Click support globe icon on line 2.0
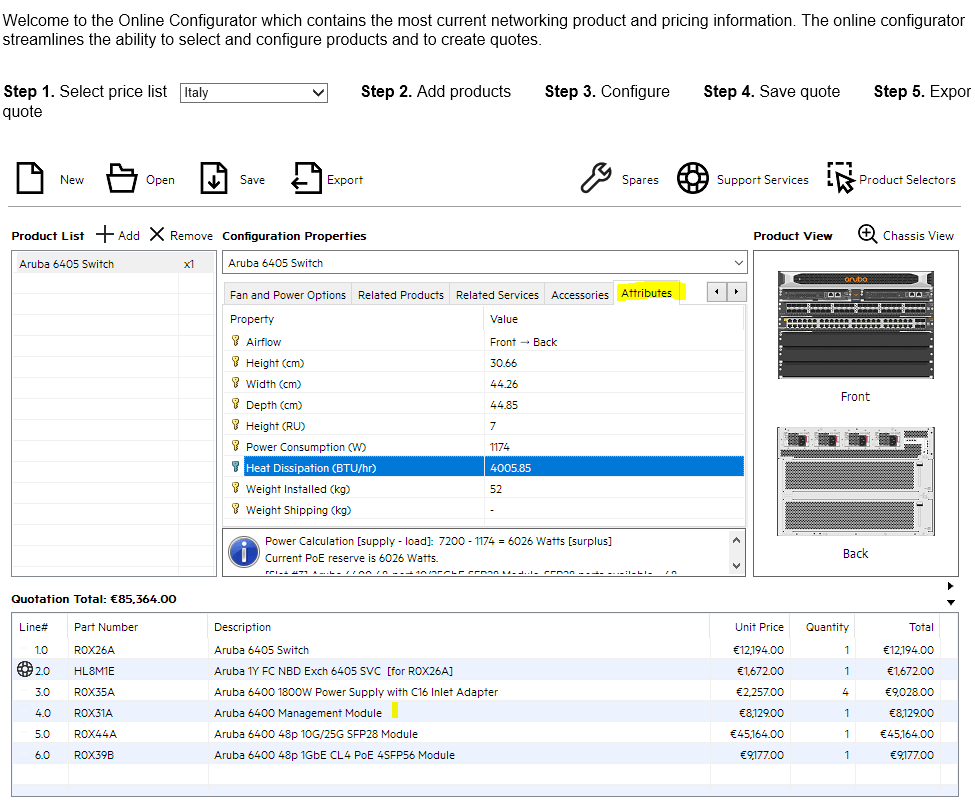Viewport: 975px width, 803px height. click(25, 669)
